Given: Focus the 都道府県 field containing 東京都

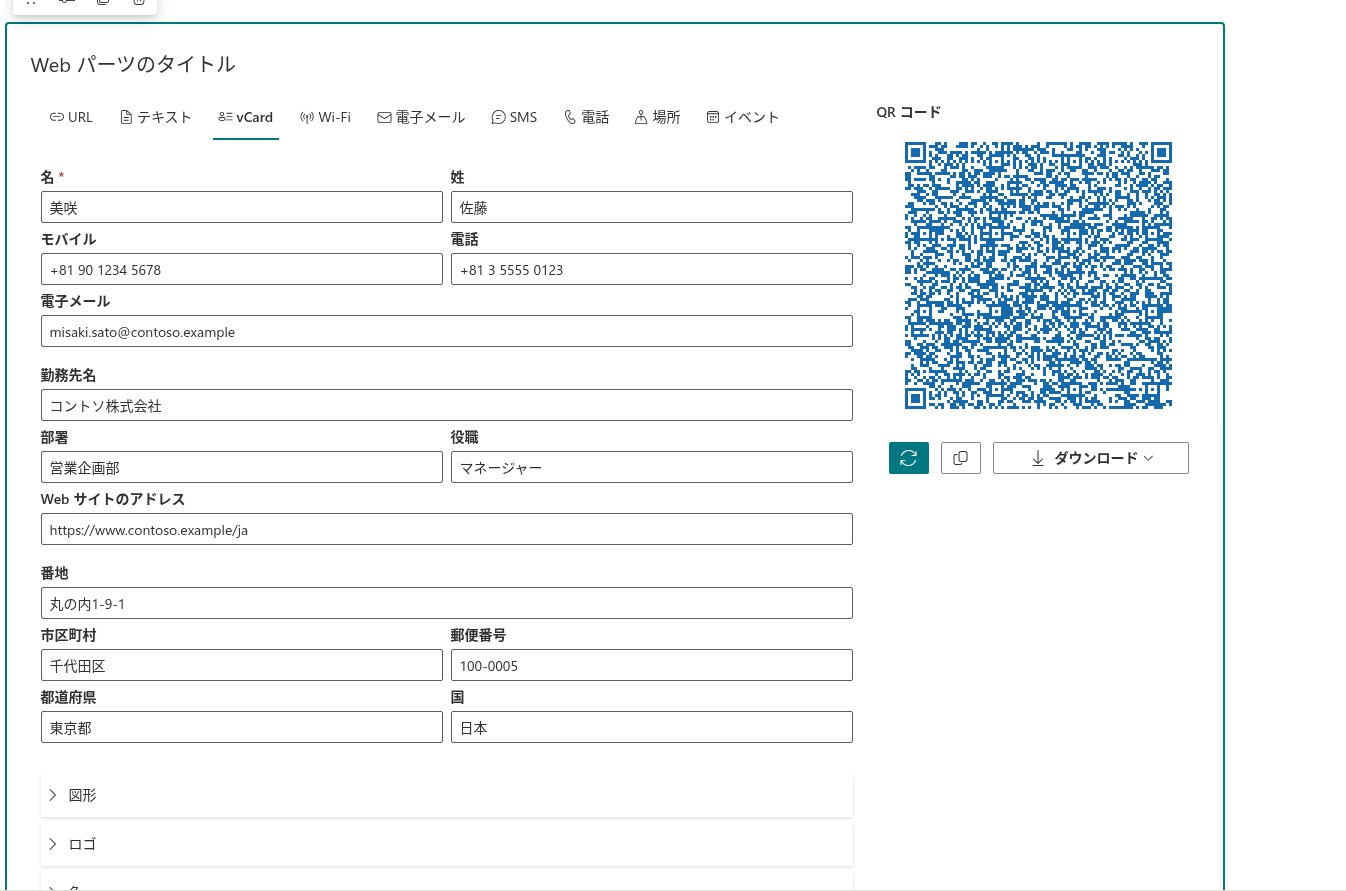Looking at the screenshot, I should pos(242,727).
